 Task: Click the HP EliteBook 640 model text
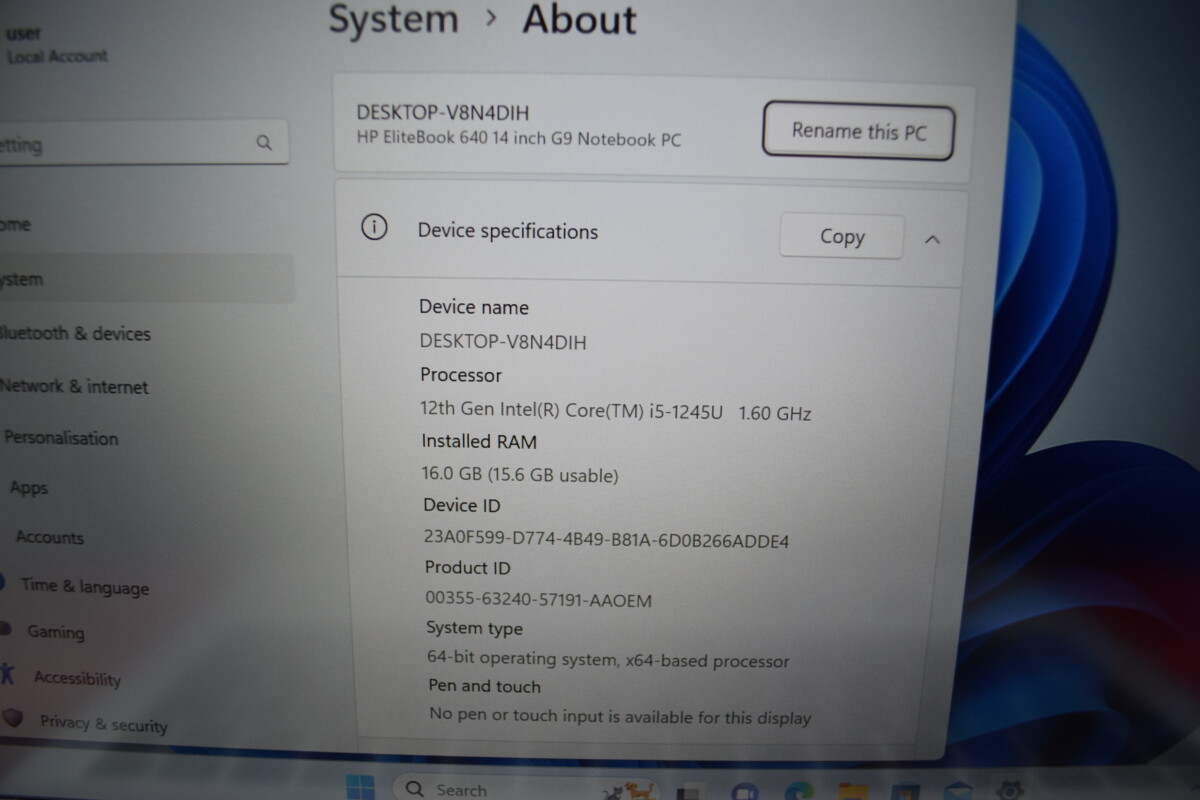(519, 139)
